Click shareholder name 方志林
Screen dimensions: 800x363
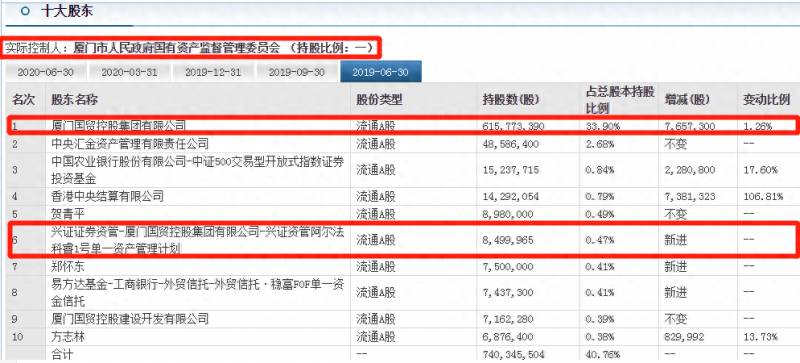68,337
